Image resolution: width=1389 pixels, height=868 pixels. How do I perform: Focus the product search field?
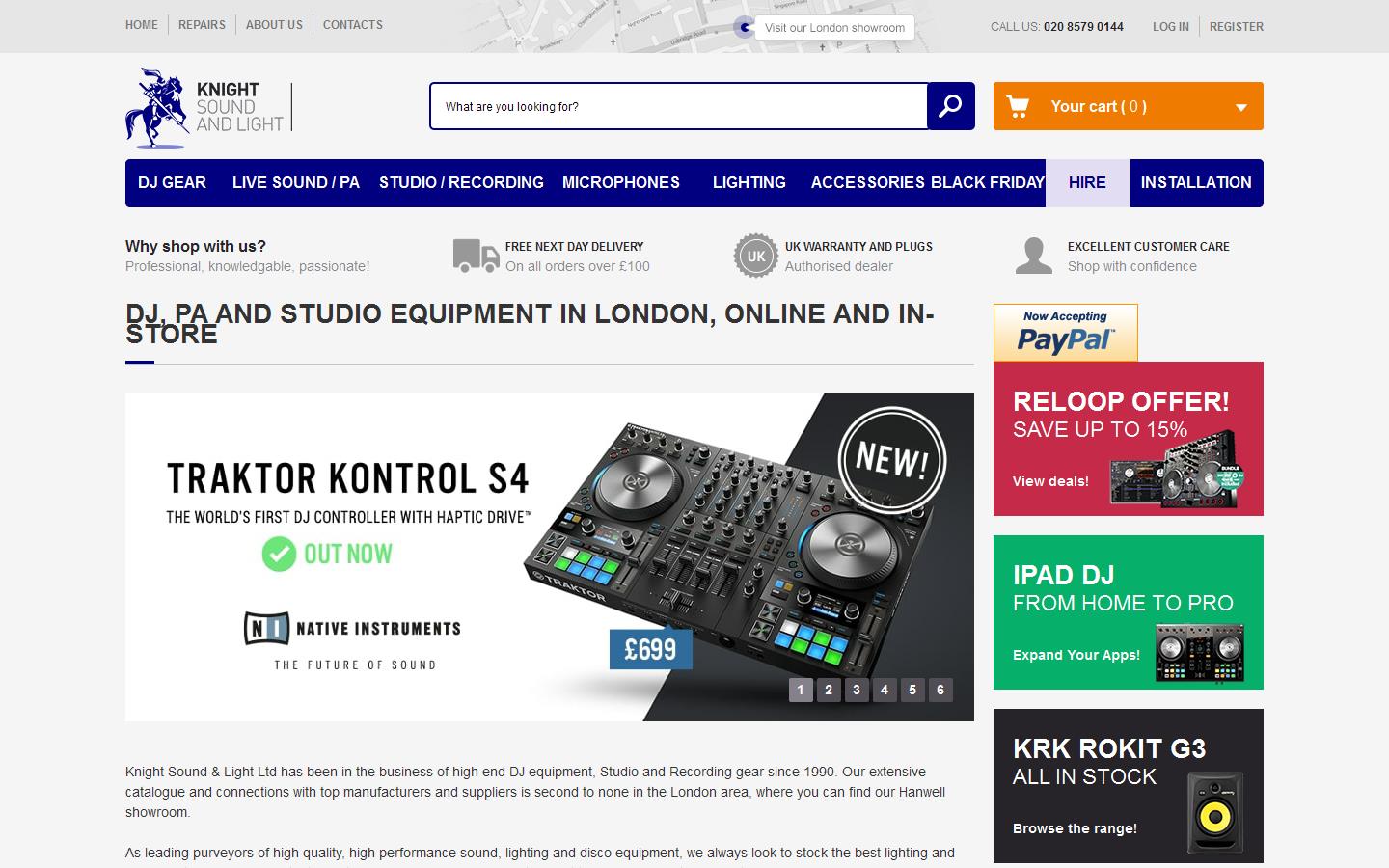[x=679, y=106]
